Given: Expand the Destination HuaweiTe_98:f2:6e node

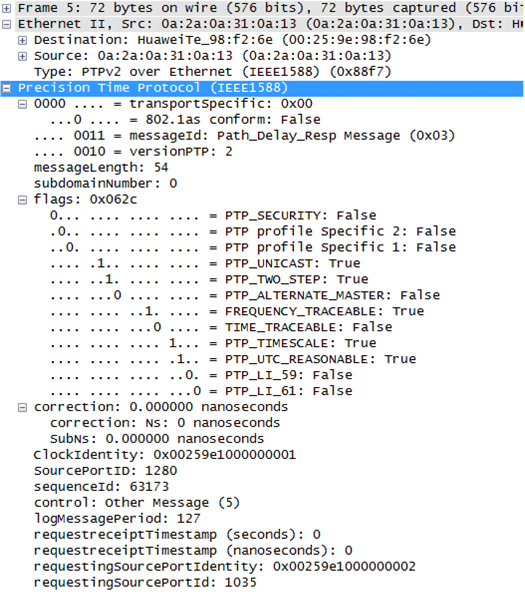Looking at the screenshot, I should coord(22,40).
